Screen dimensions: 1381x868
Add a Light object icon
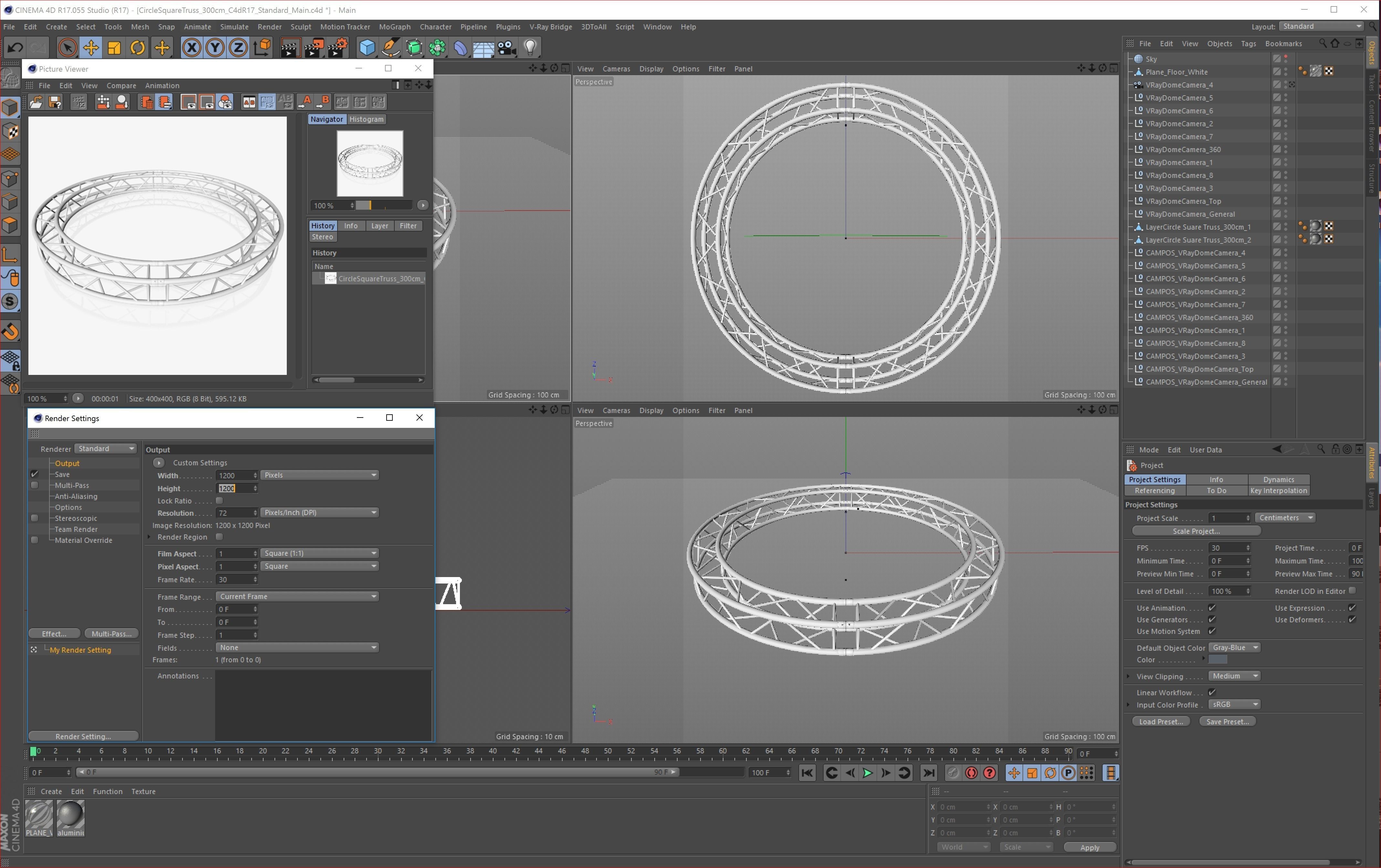click(x=531, y=47)
